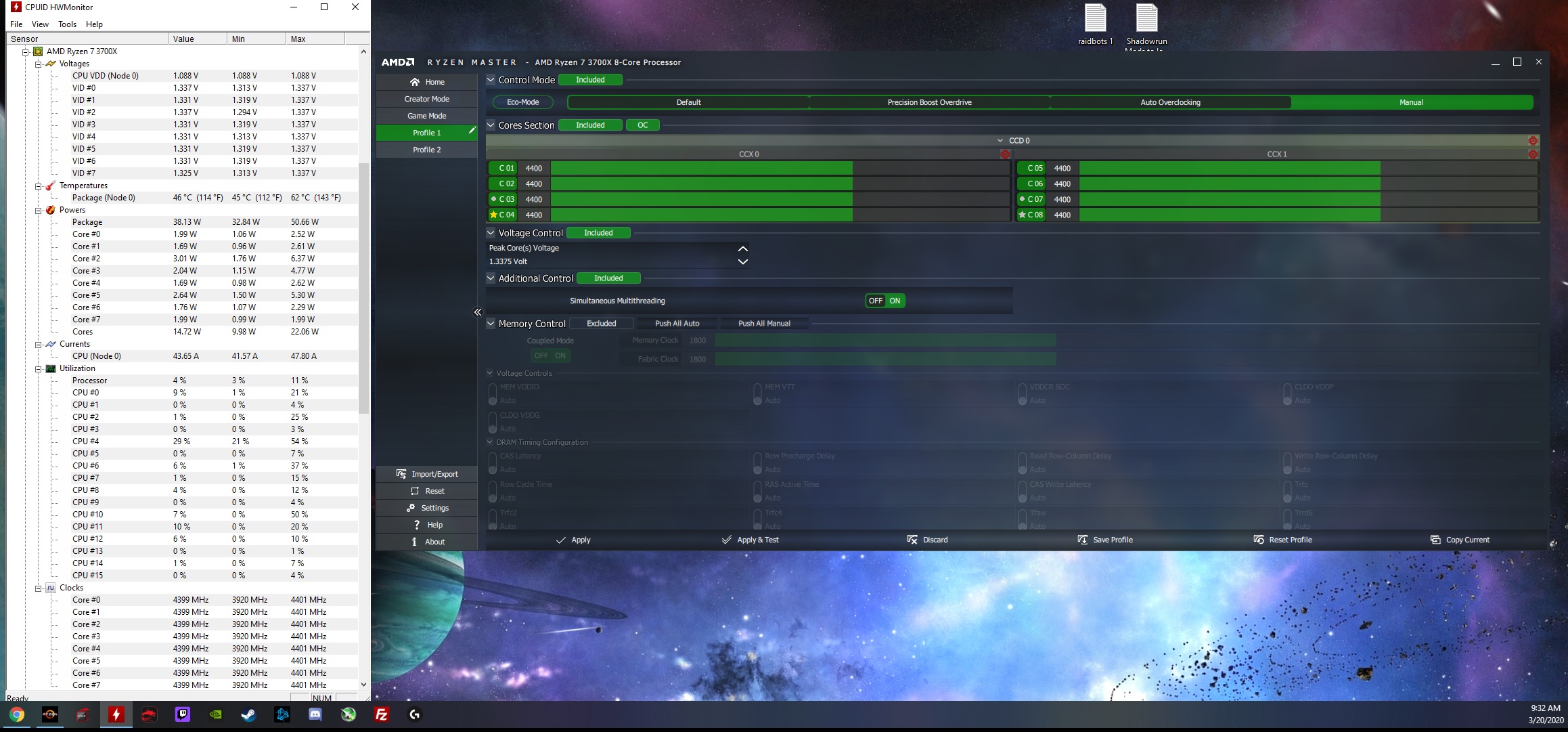Click Copy Current button
Screen dimensions: 1568x732
(x=1460, y=540)
